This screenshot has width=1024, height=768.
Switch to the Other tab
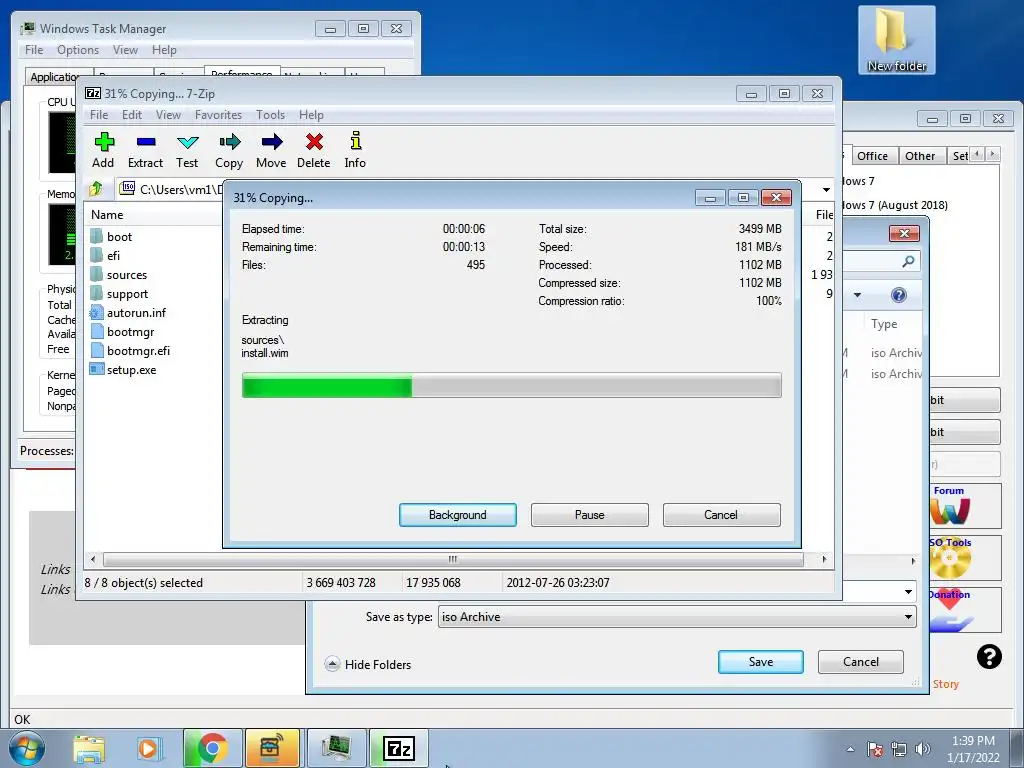[920, 156]
